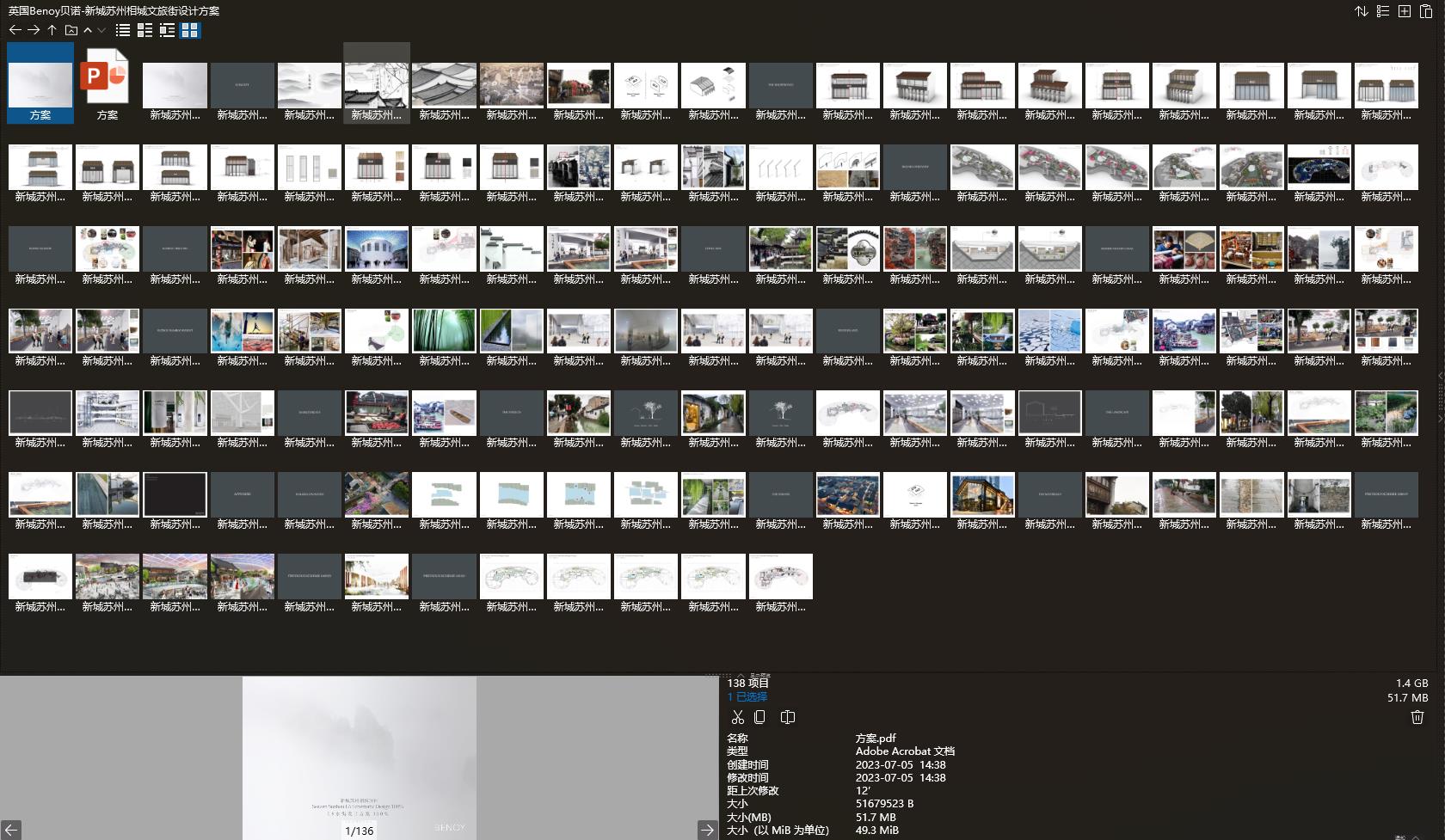Cut the selected file with scissors icon
1445x840 pixels.
coord(737,717)
